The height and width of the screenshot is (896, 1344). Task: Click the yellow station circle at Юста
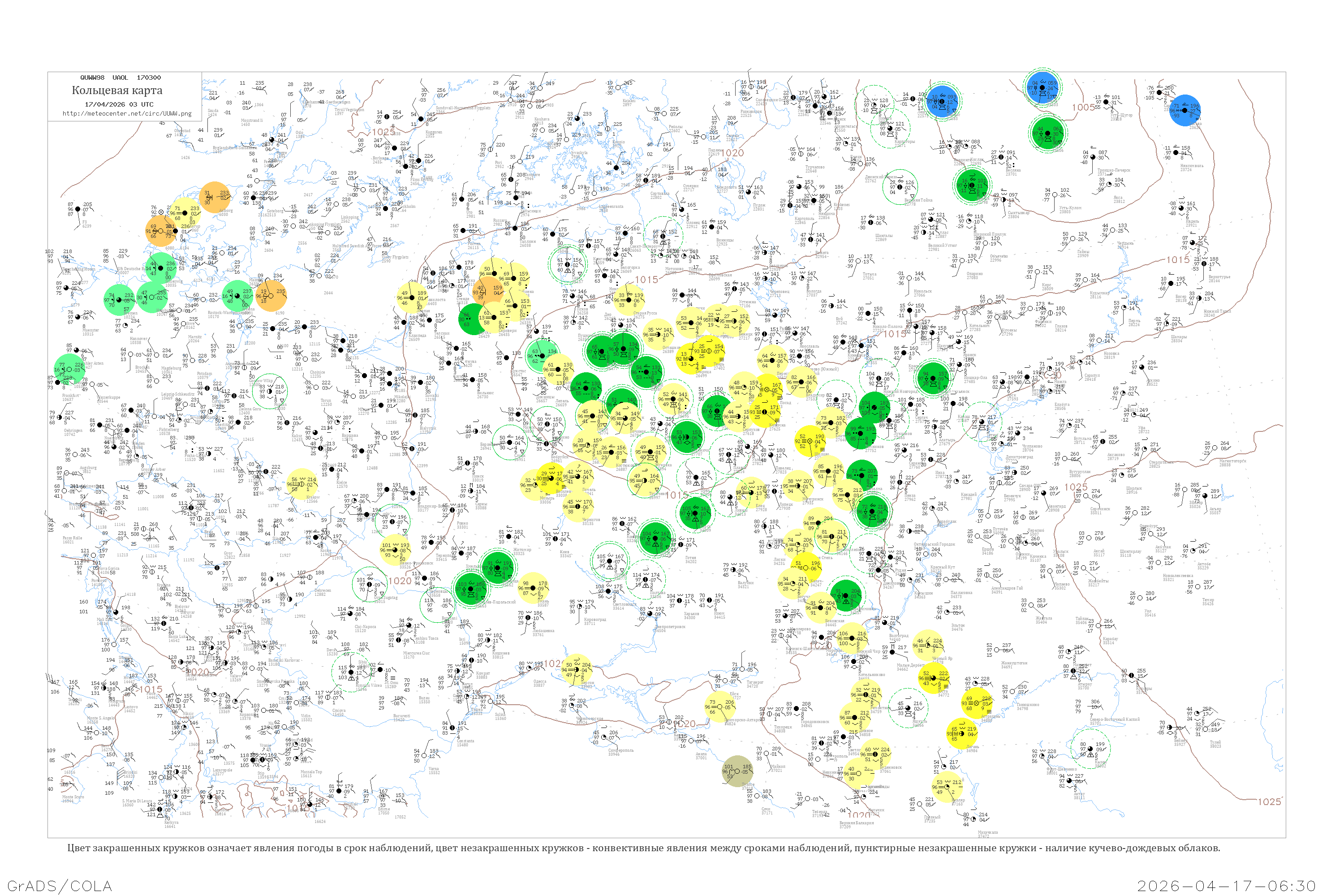click(934, 678)
